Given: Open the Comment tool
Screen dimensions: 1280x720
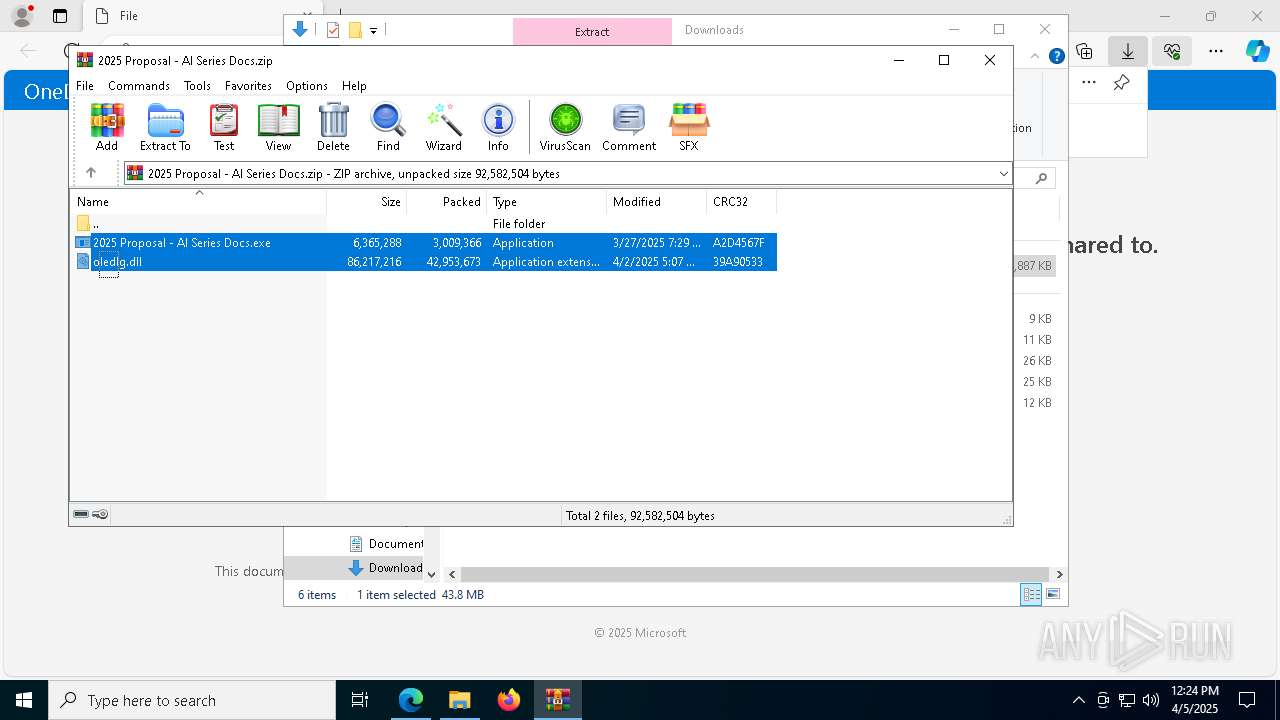Looking at the screenshot, I should point(629,127).
